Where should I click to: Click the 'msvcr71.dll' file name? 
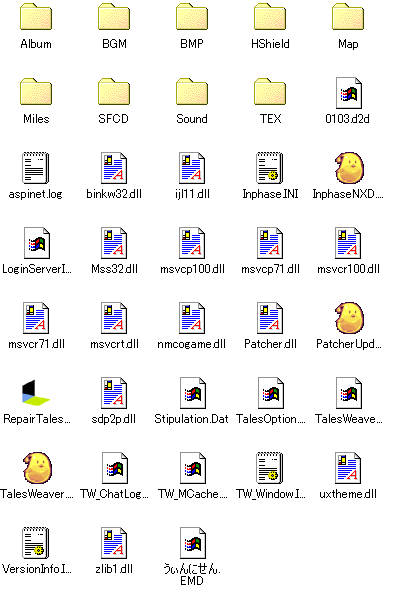37,344
